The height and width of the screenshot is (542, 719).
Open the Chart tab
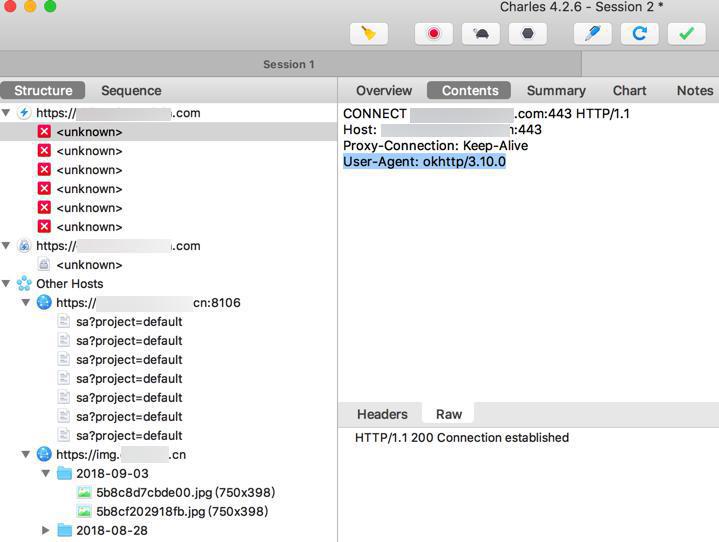click(x=630, y=90)
